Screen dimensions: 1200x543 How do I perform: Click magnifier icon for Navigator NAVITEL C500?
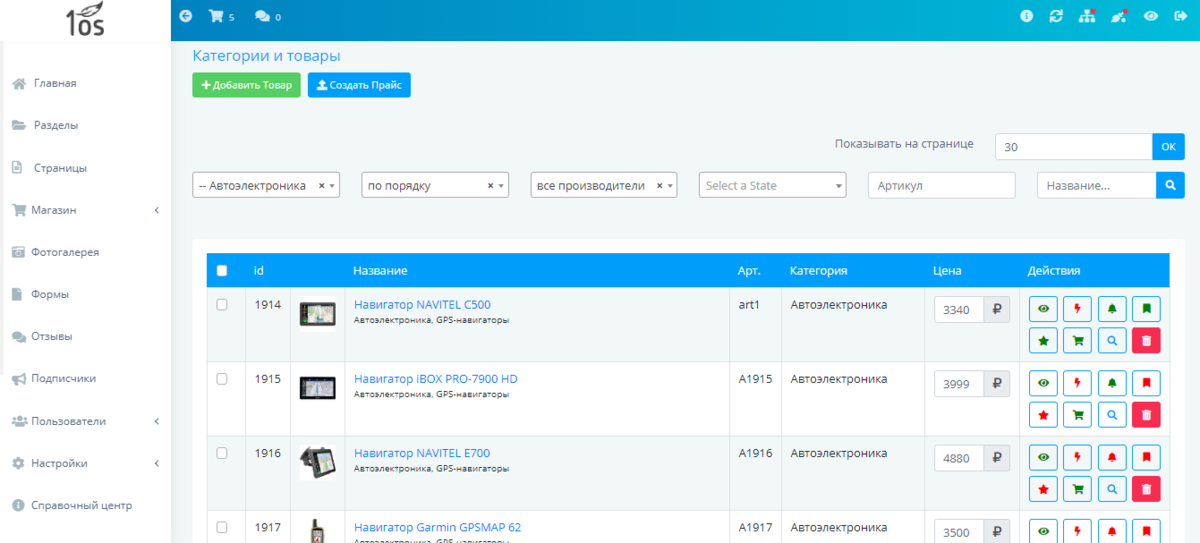[x=1112, y=341]
